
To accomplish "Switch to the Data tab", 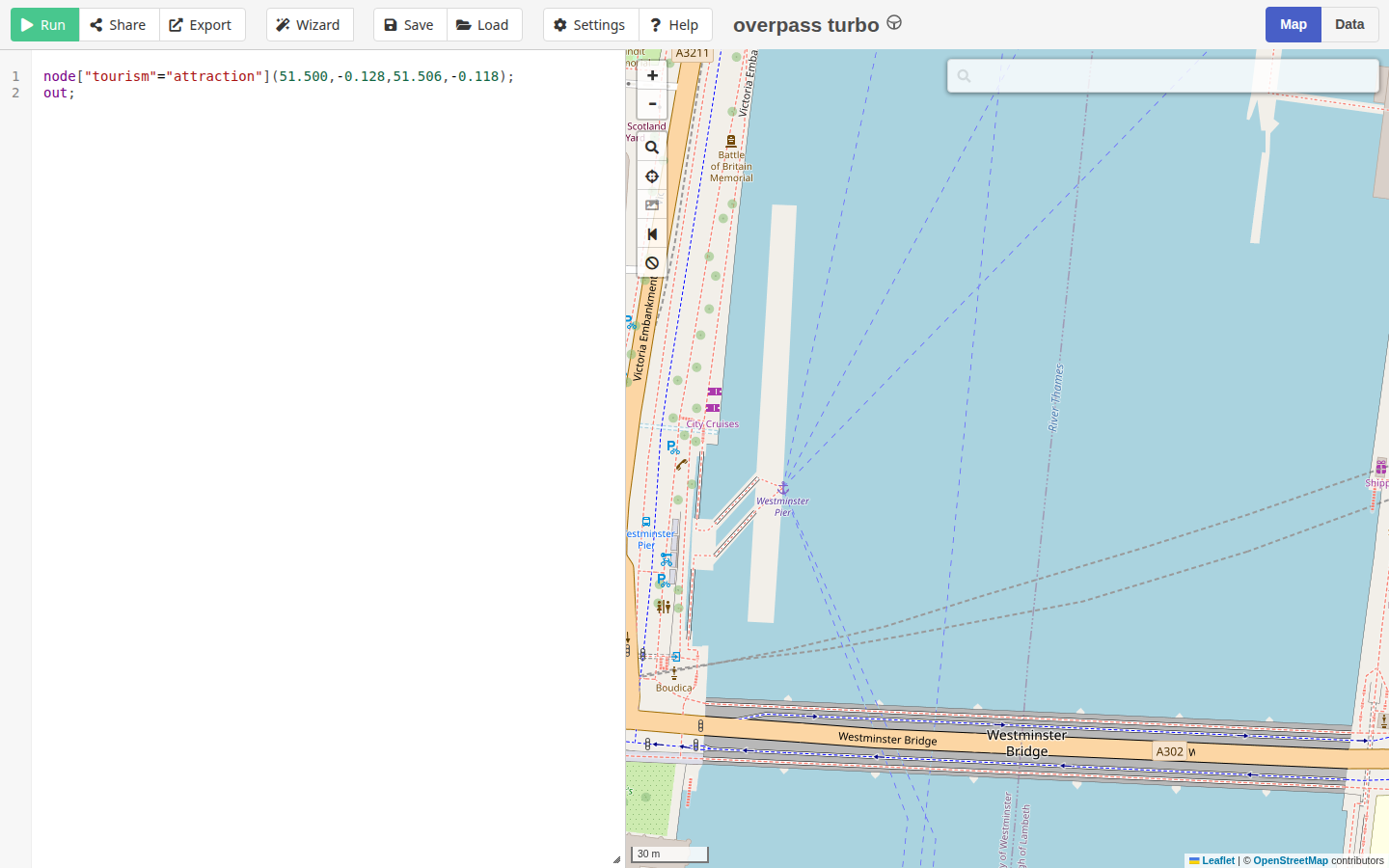I will (1349, 25).
